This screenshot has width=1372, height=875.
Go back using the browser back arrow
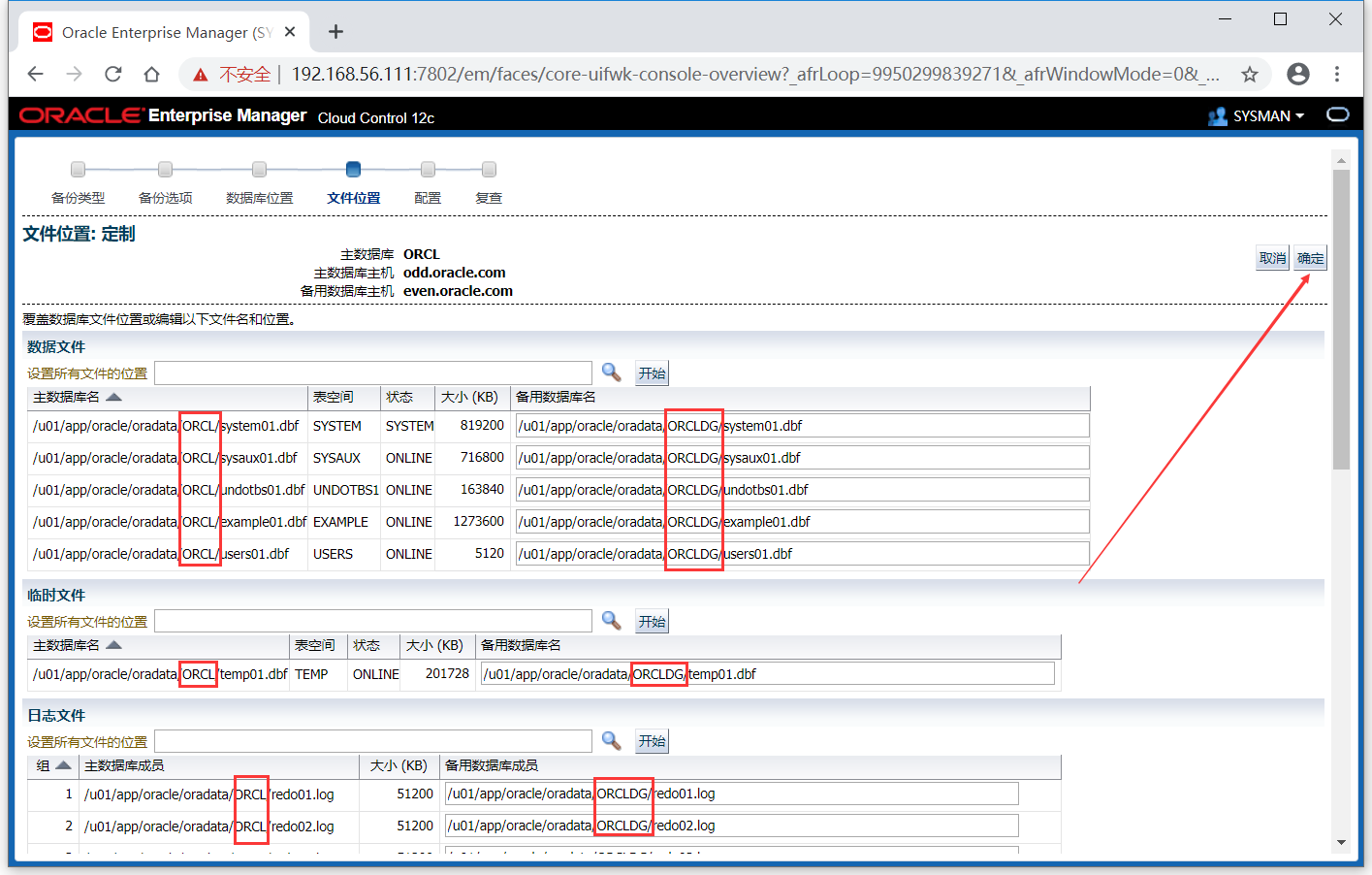tap(35, 74)
